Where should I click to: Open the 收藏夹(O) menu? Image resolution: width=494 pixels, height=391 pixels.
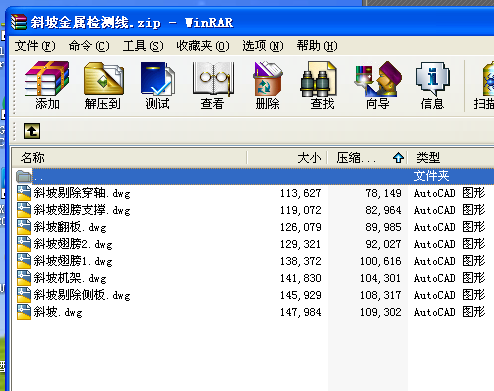coord(203,46)
